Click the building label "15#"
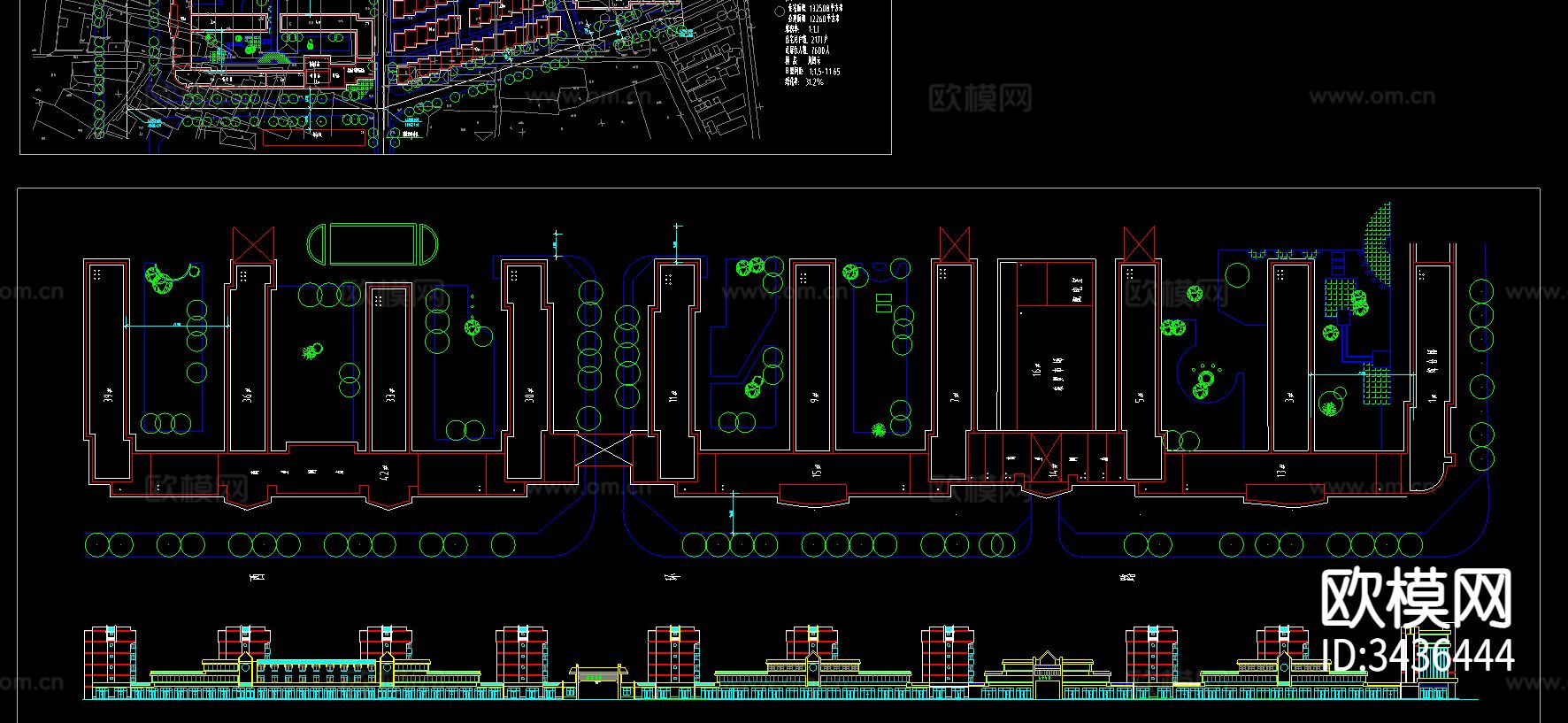The width and height of the screenshot is (1568, 723). tap(817, 473)
